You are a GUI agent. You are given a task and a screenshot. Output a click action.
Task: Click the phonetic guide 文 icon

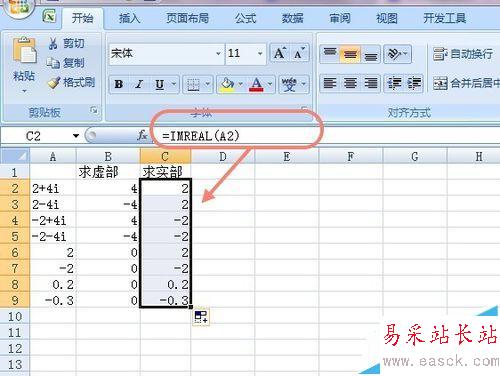coord(289,84)
